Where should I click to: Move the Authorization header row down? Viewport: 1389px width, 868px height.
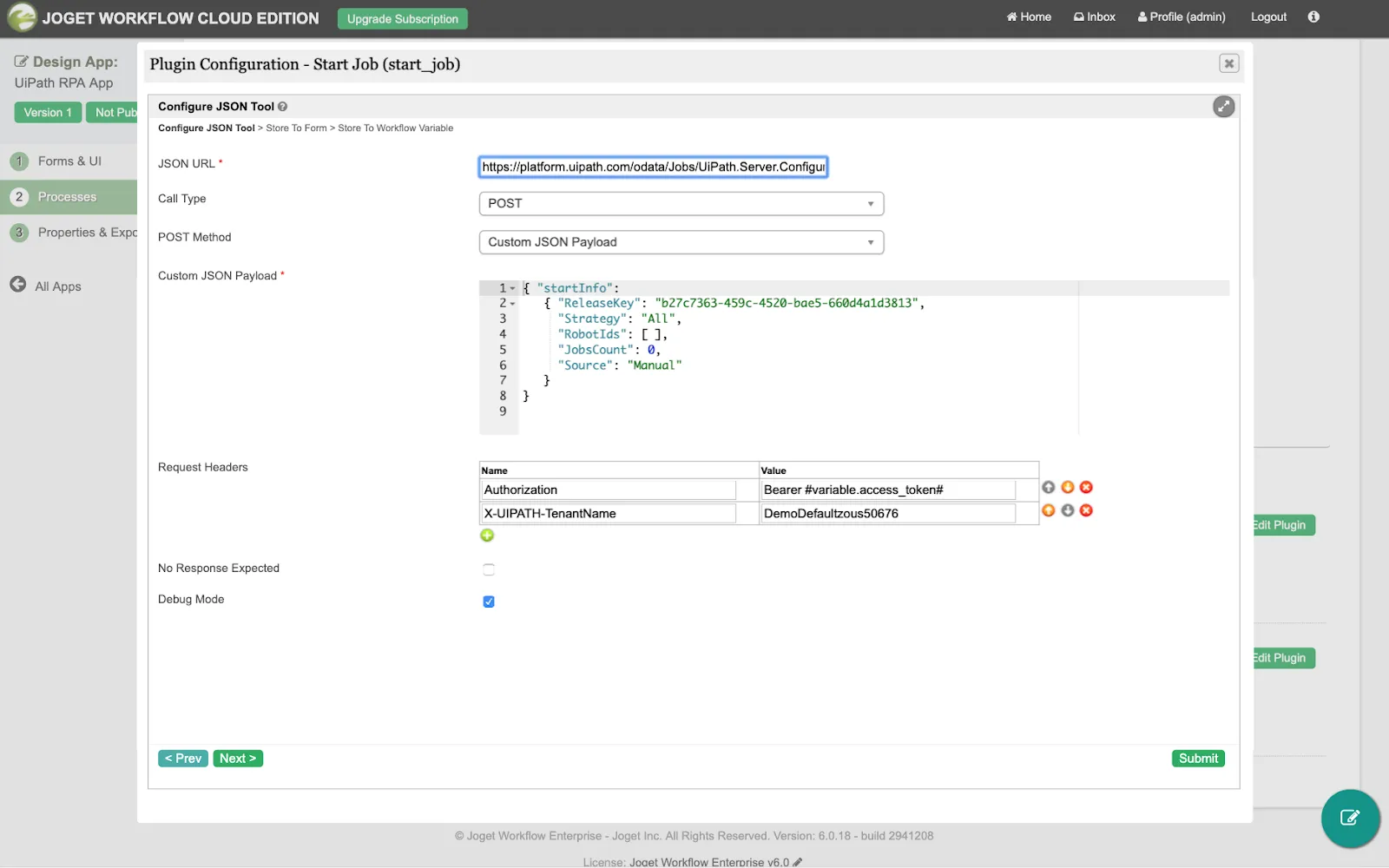(1067, 488)
